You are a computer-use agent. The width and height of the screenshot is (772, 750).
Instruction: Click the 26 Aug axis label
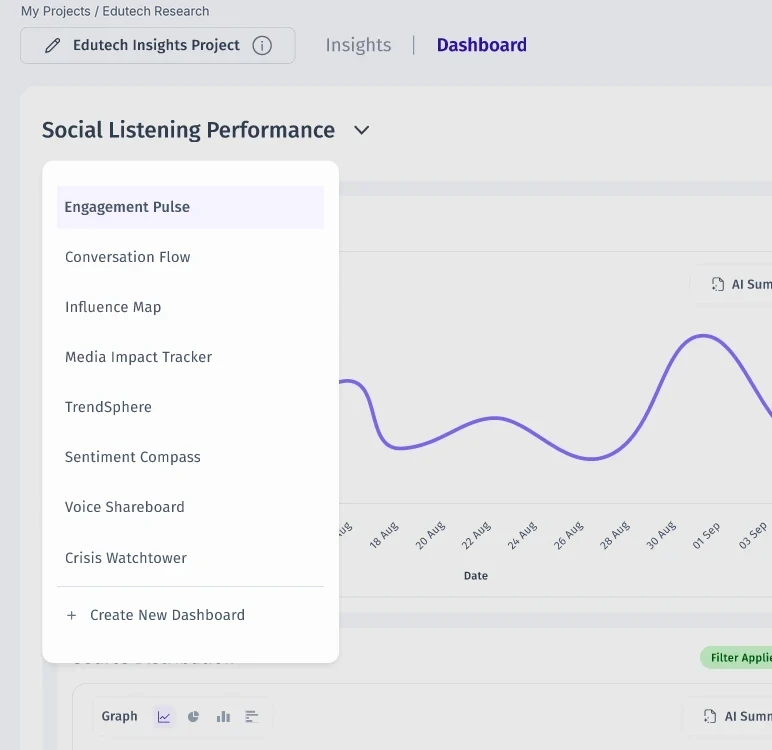pos(568,535)
